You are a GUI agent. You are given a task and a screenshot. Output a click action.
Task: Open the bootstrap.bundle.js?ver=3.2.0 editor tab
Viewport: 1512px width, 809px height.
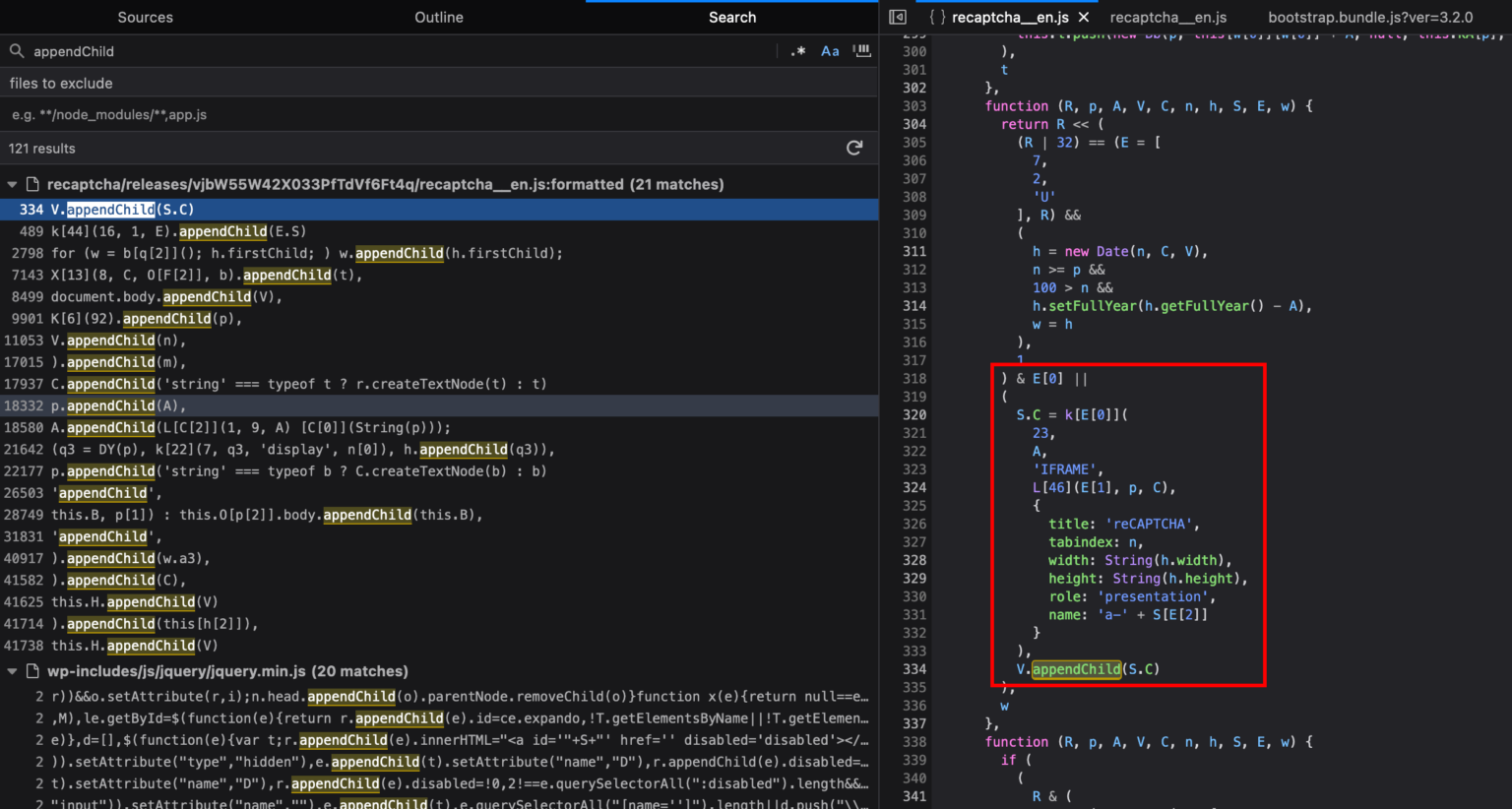(1369, 17)
